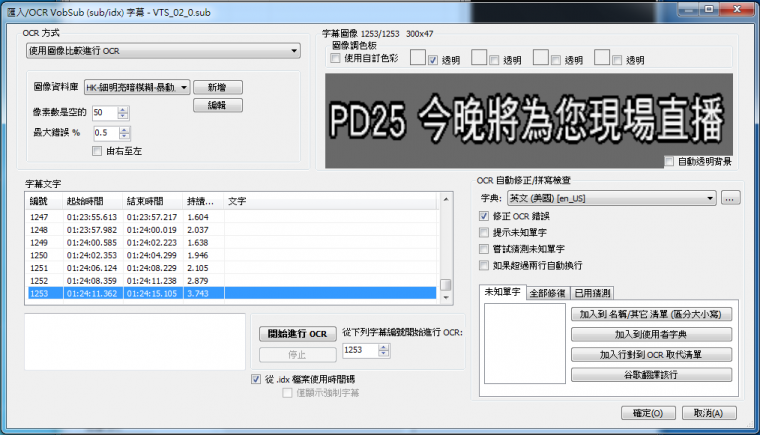Image resolution: width=760 pixels, height=435 pixels.
Task: Click the 確定(O) OK button
Action: coord(648,413)
